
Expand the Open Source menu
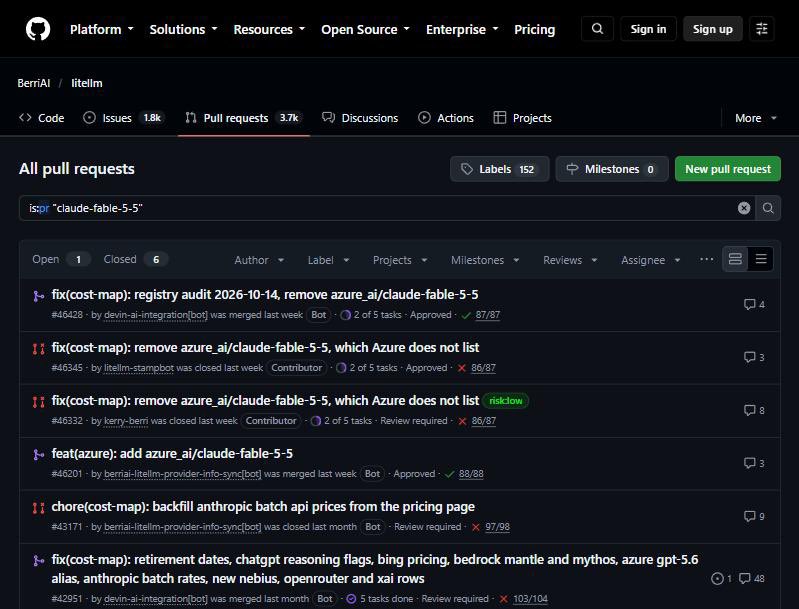[x=365, y=30]
